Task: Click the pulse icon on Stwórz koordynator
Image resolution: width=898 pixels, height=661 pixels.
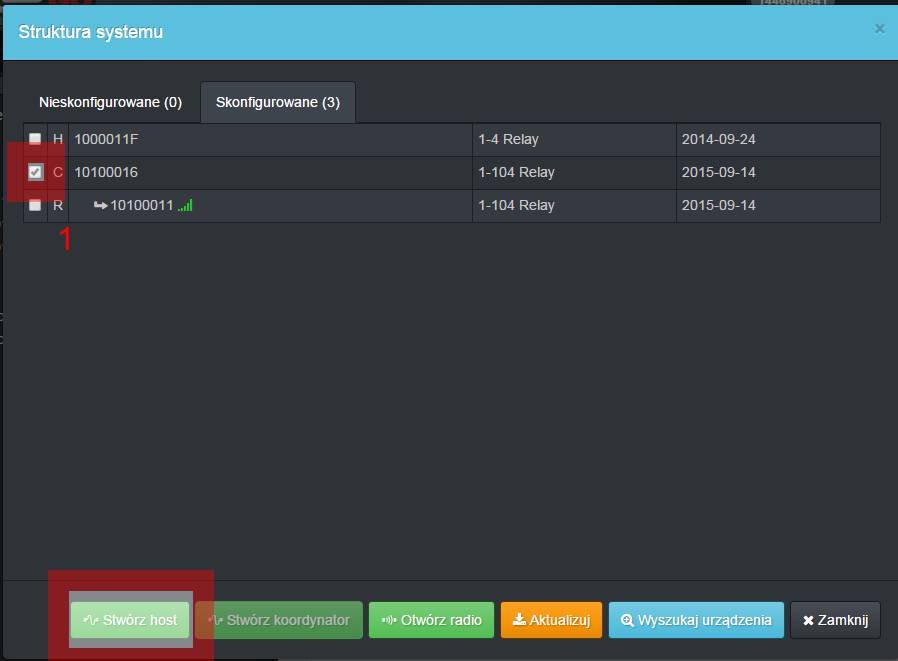Action: 215,620
